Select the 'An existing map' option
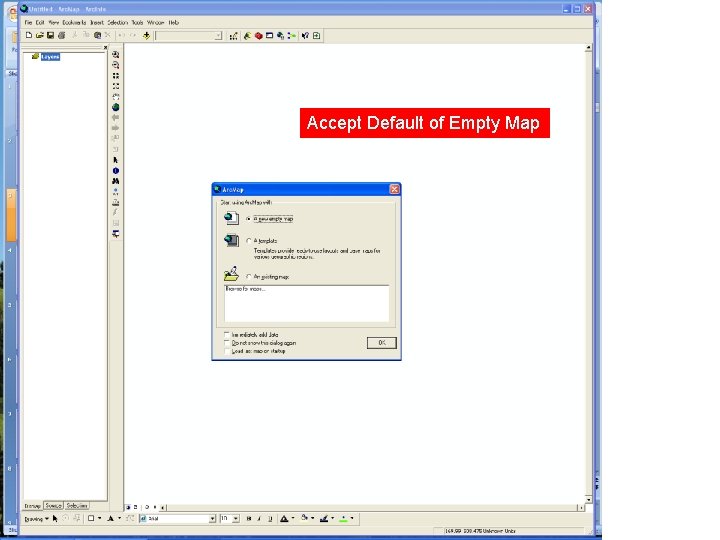Screen dimensions: 720x540 click(x=248, y=277)
